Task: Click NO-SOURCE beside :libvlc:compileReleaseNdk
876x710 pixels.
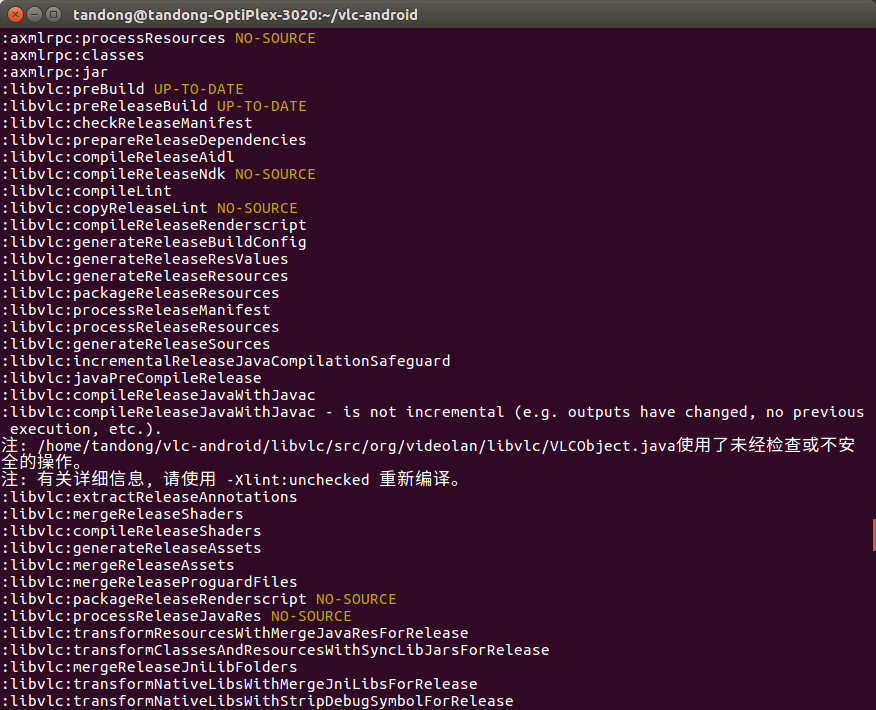Action: (275, 174)
